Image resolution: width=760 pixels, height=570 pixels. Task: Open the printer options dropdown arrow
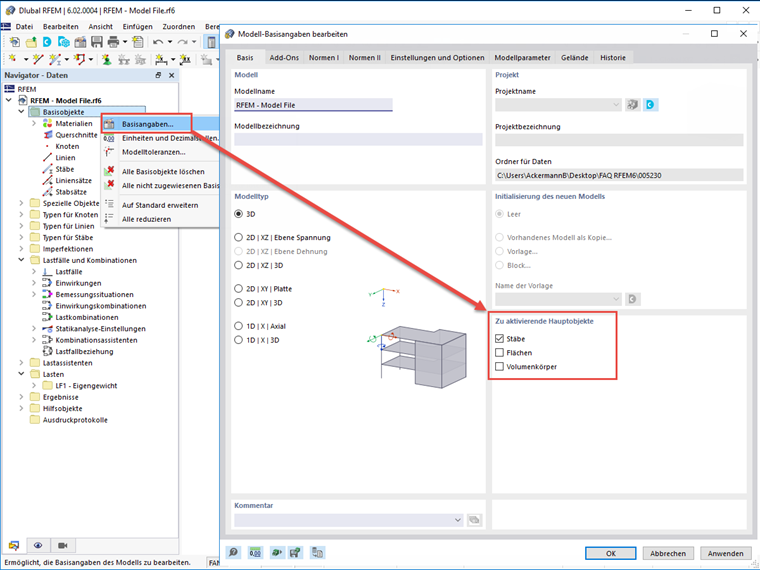(125, 42)
